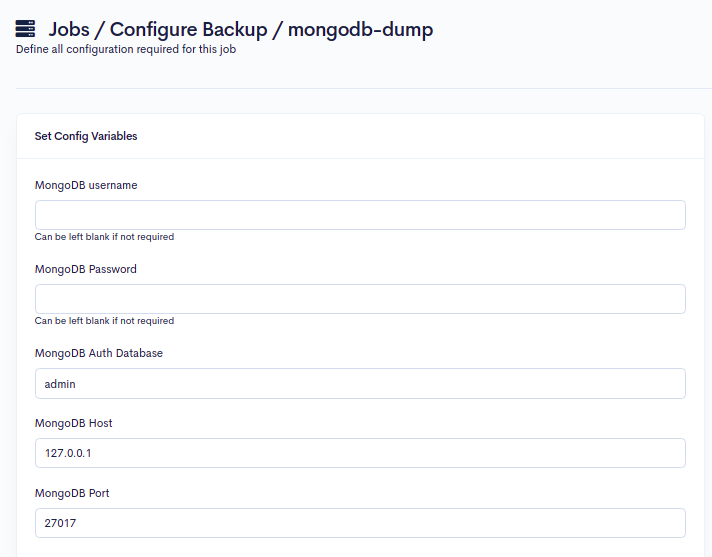This screenshot has width=712, height=557.
Task: Focus the MongoDB Password input field
Action: [x=360, y=299]
